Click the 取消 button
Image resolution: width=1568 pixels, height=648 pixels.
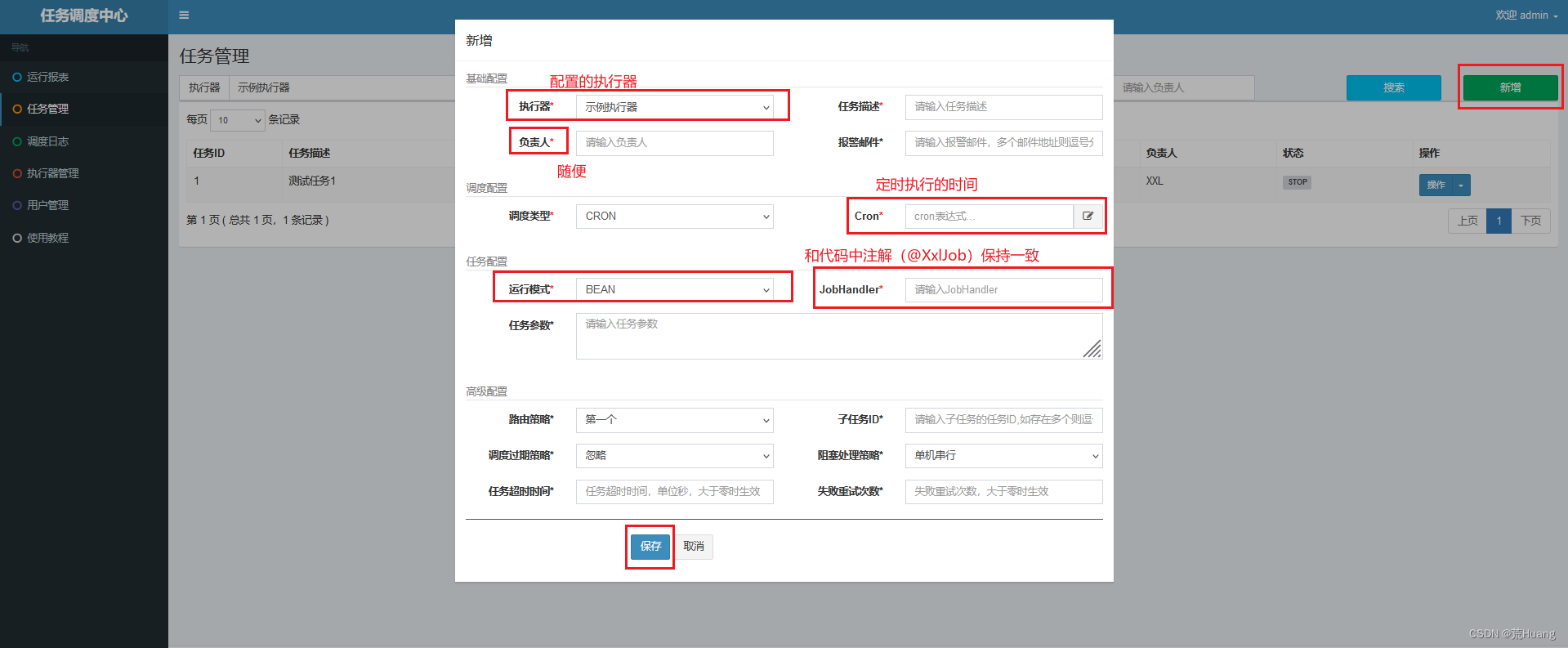click(x=694, y=547)
